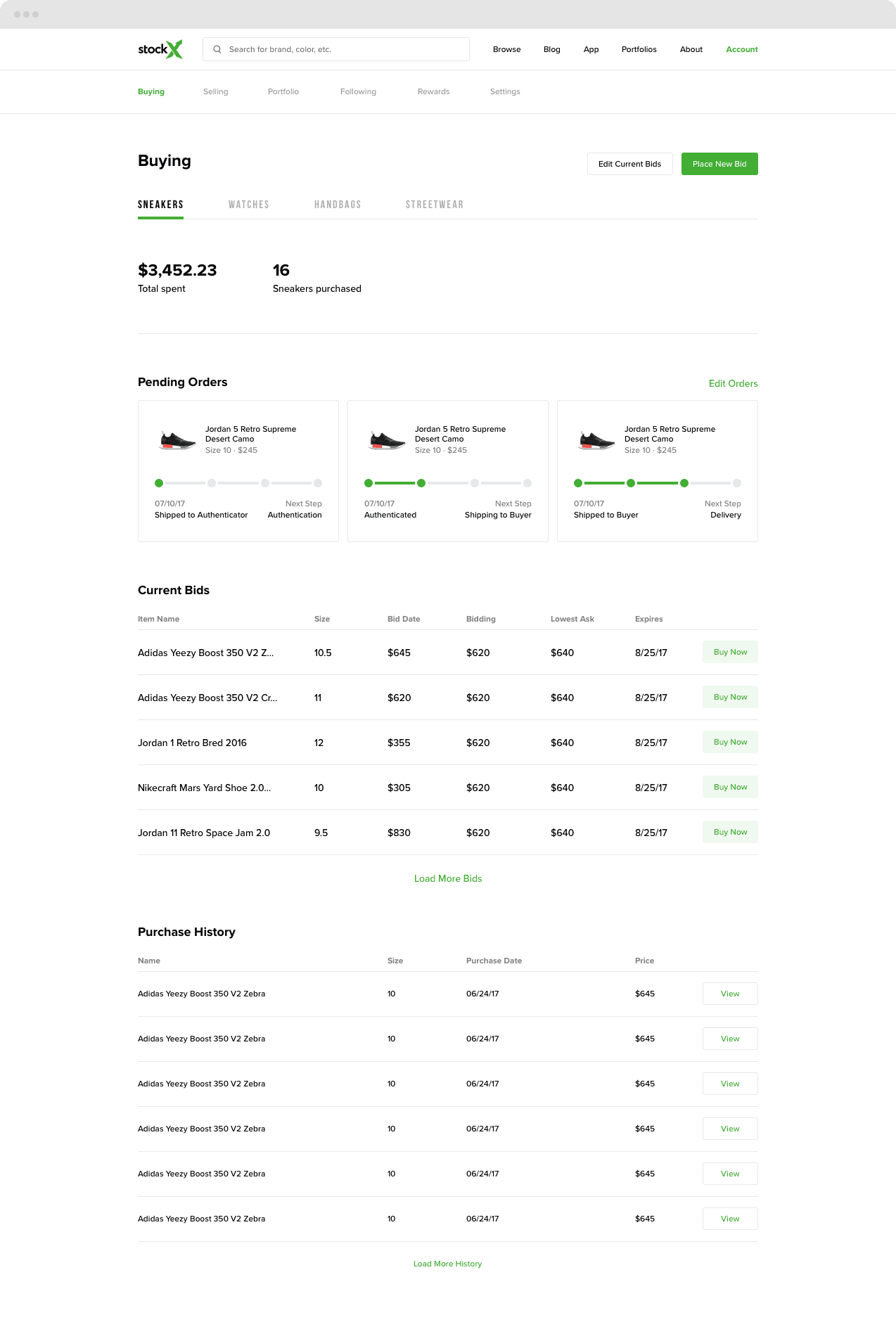Click sneaker thumbnail in Authenticated order card
896x1322 pixels.
coord(388,440)
